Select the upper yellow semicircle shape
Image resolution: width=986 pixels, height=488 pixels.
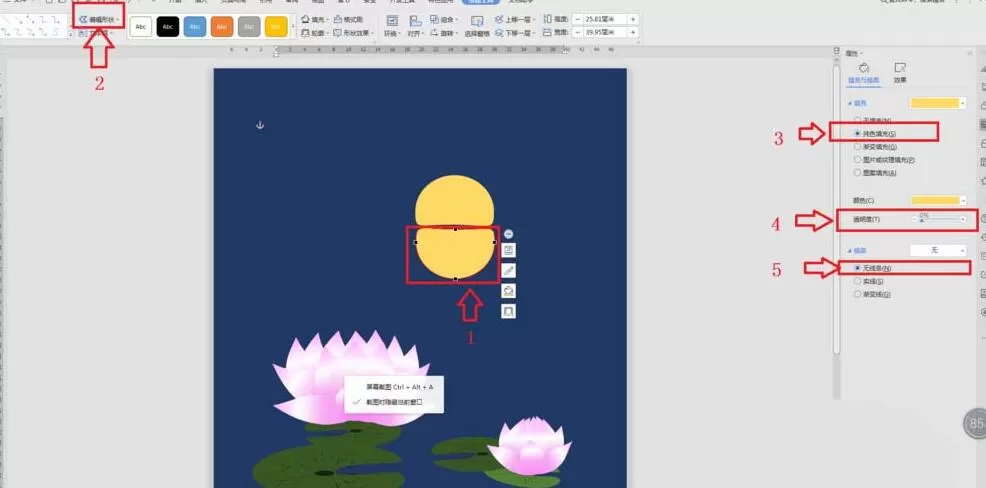pos(454,200)
